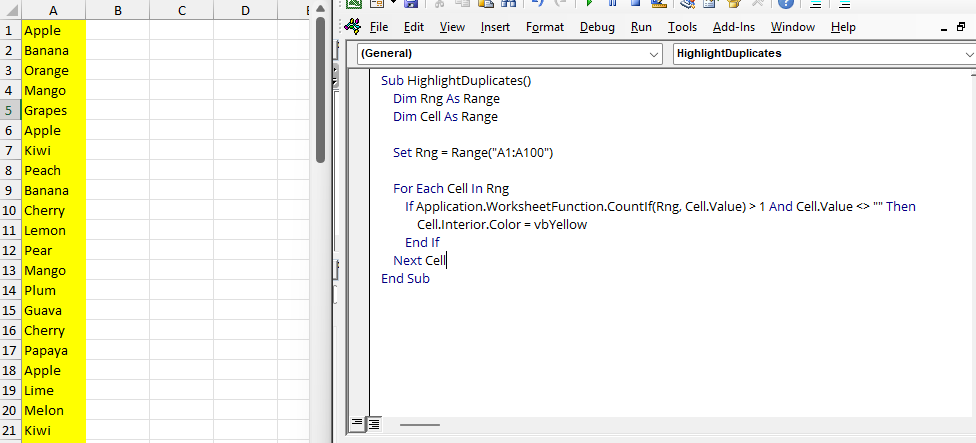Open Object Browser toolbar icon
Viewport: 976px width, 443px height.
[x=733, y=3]
